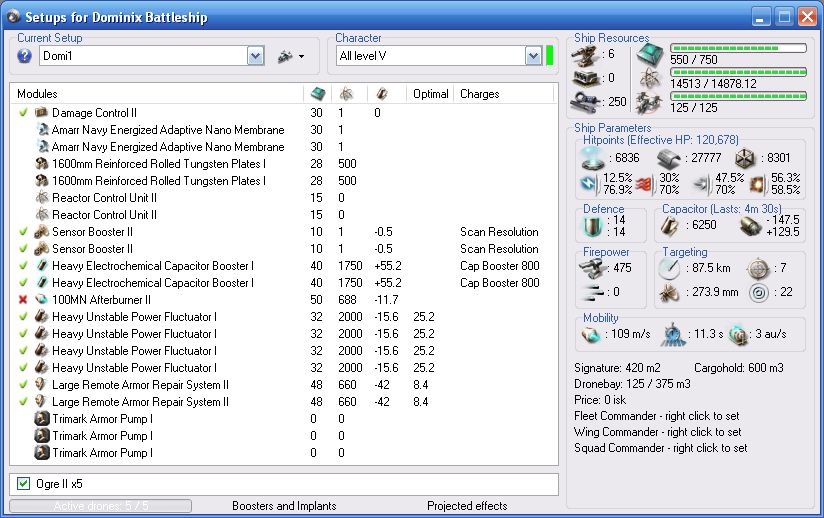Click the shield hitpoints icon
The image size is (824, 518).
coord(592,158)
